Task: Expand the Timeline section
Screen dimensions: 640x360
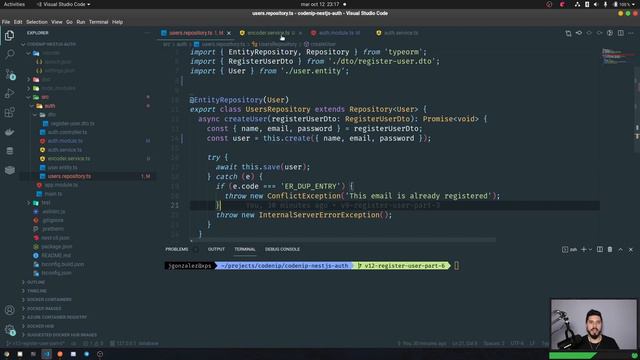Action: click(x=37, y=291)
